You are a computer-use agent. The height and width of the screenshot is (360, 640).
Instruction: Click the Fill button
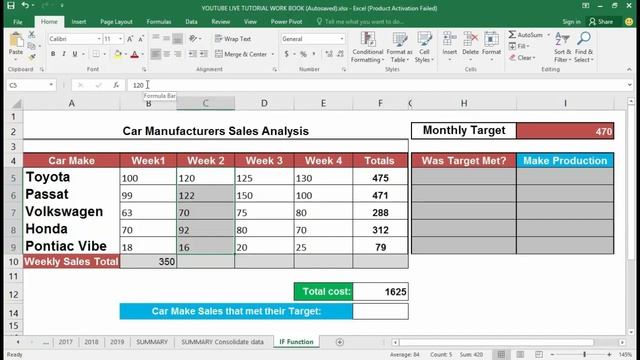click(x=519, y=46)
